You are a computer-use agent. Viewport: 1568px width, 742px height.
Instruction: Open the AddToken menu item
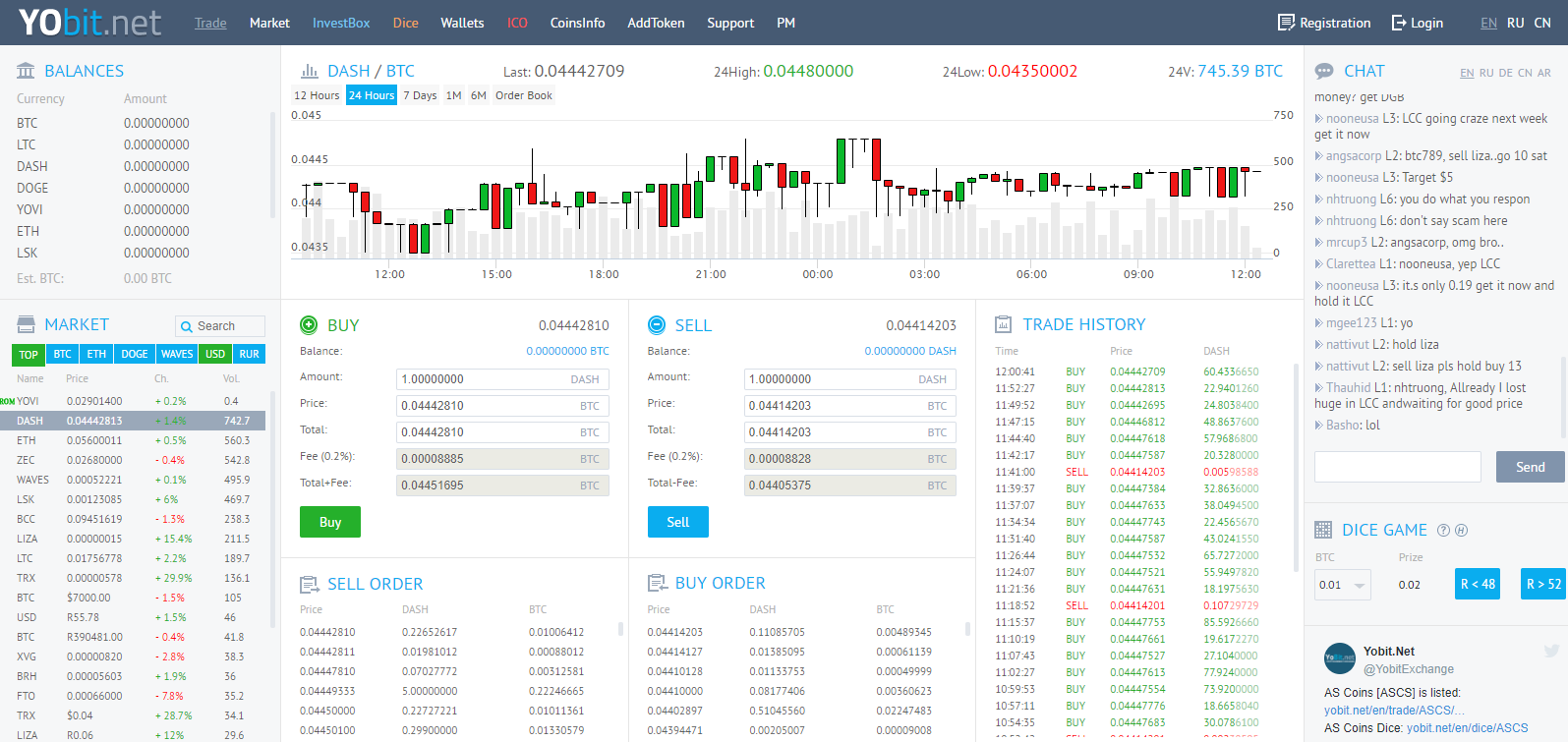tap(656, 23)
